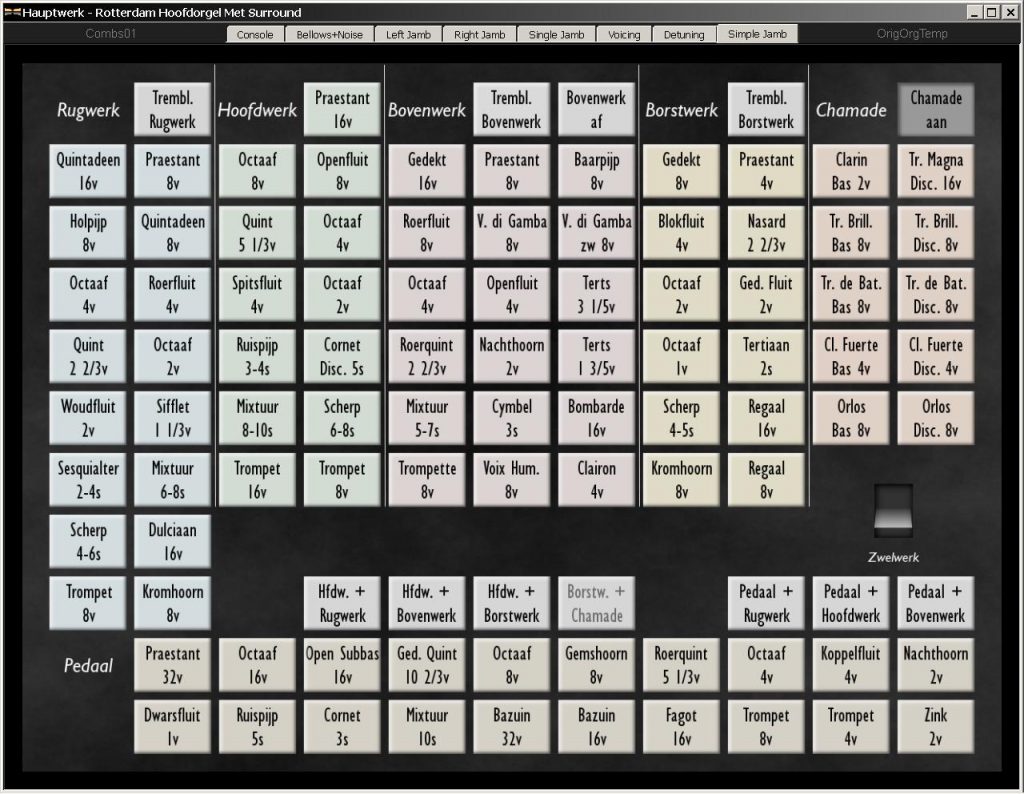1024x794 pixels.
Task: Engage the Trompet 16v stop
Action: 257,479
